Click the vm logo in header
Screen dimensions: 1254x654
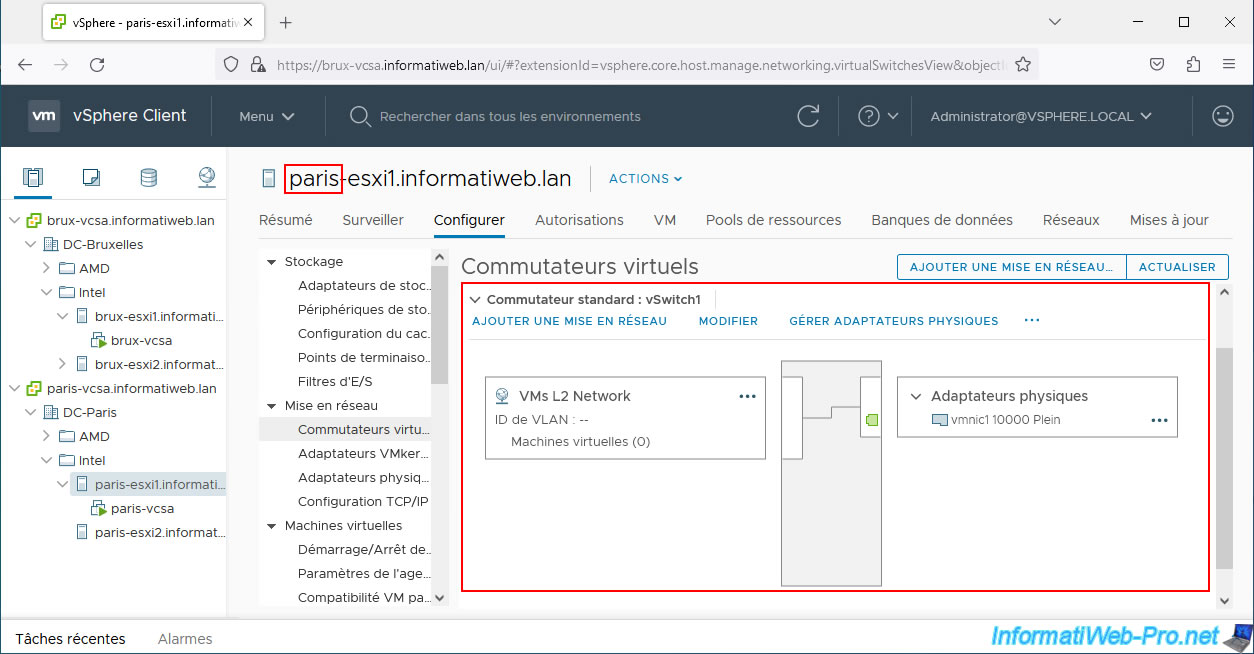click(x=44, y=116)
